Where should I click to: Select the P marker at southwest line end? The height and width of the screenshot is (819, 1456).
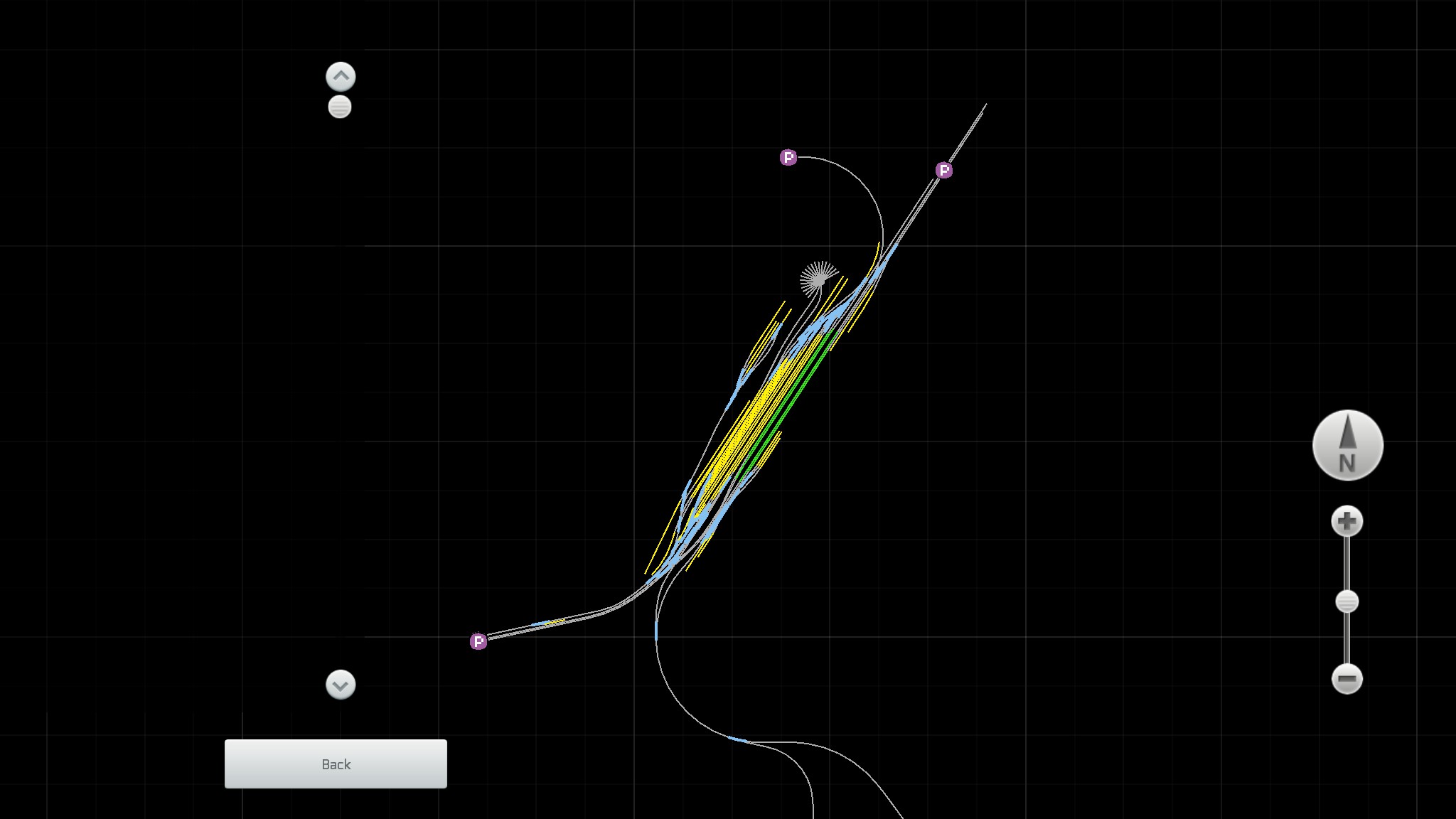(478, 642)
